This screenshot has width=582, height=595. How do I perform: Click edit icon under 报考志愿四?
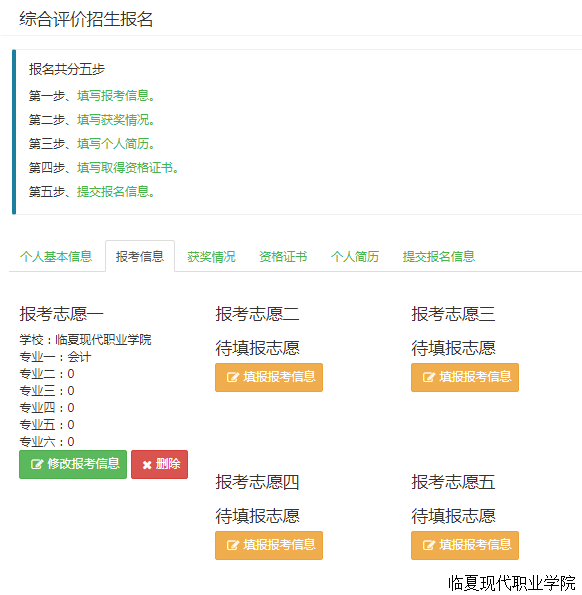point(233,545)
